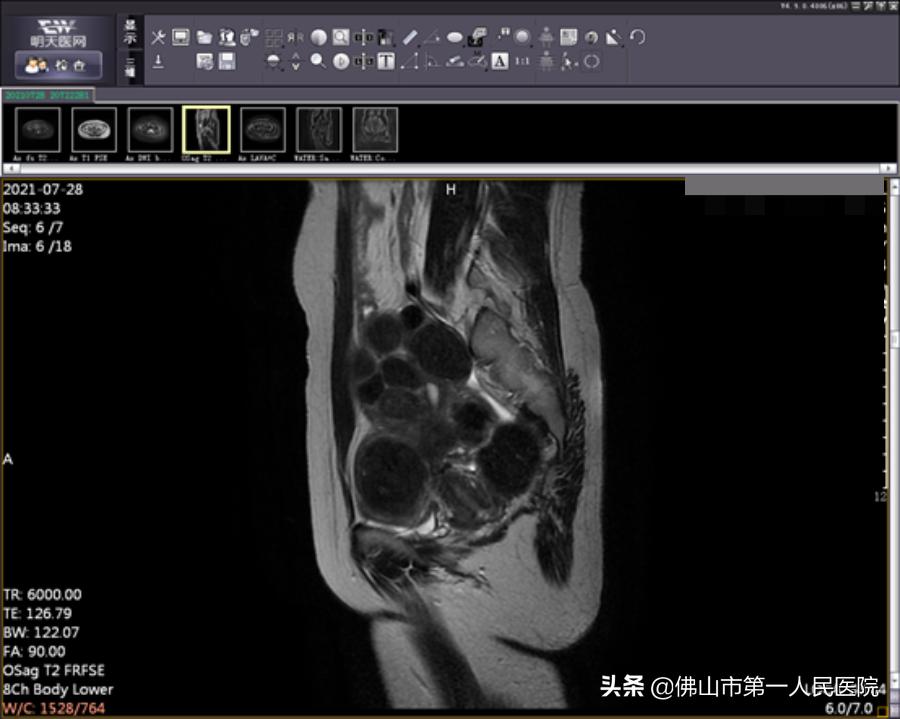Open the study folder icon
This screenshot has width=900, height=719.
[x=204, y=38]
